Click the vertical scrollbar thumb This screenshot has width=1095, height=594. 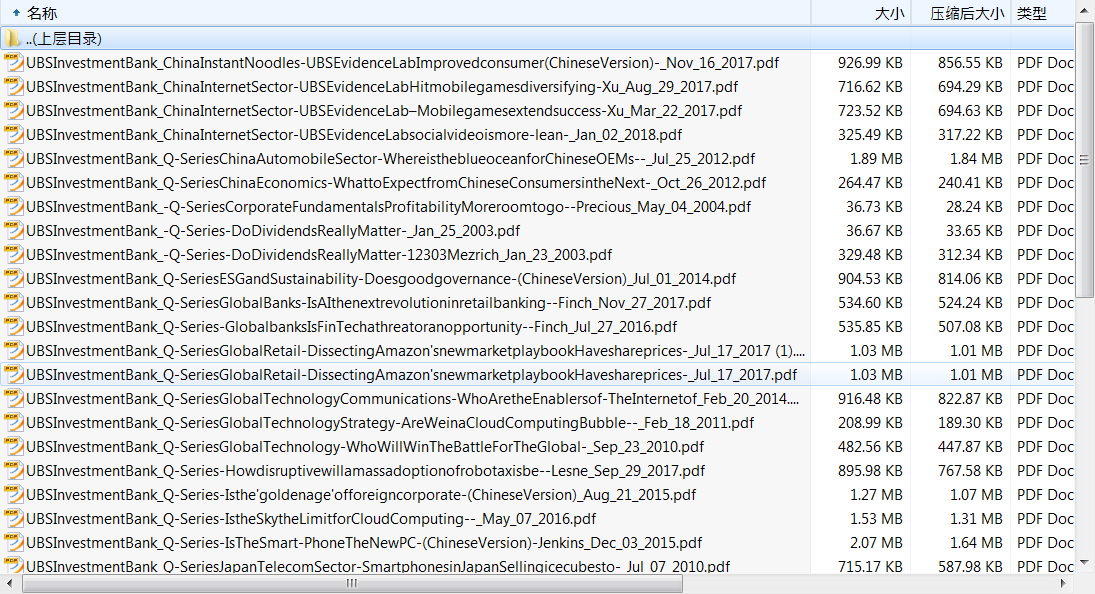(1085, 160)
